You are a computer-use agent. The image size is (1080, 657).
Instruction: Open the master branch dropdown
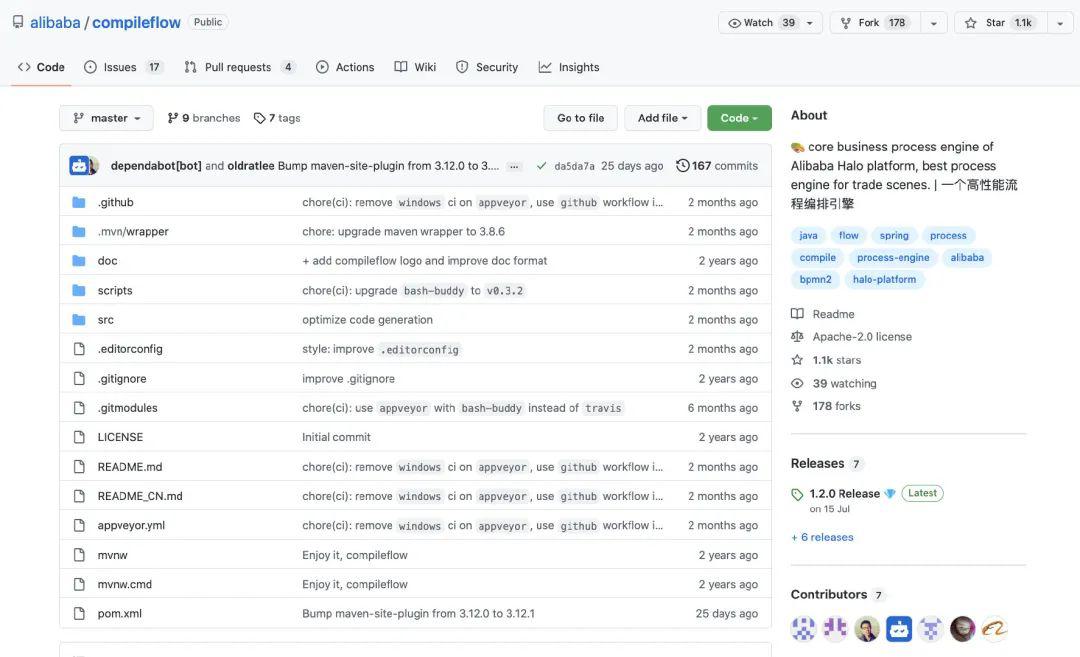point(106,118)
